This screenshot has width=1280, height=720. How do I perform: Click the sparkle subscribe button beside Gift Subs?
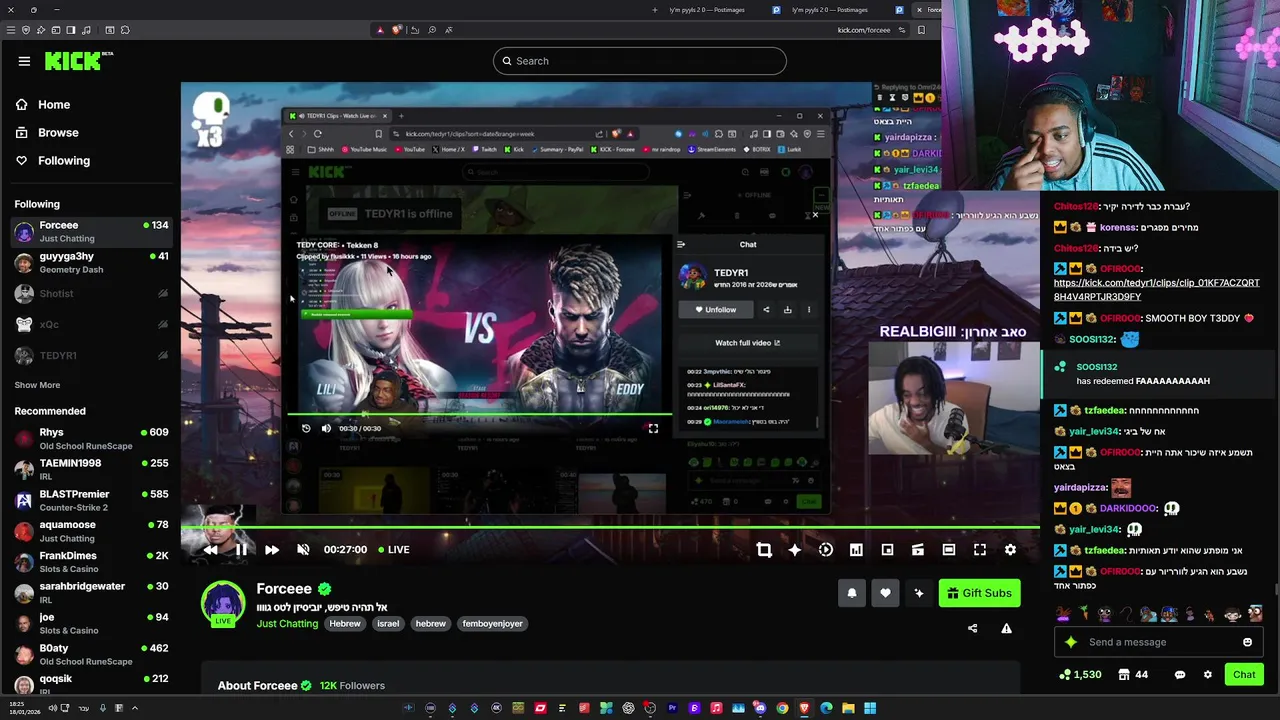point(919,593)
